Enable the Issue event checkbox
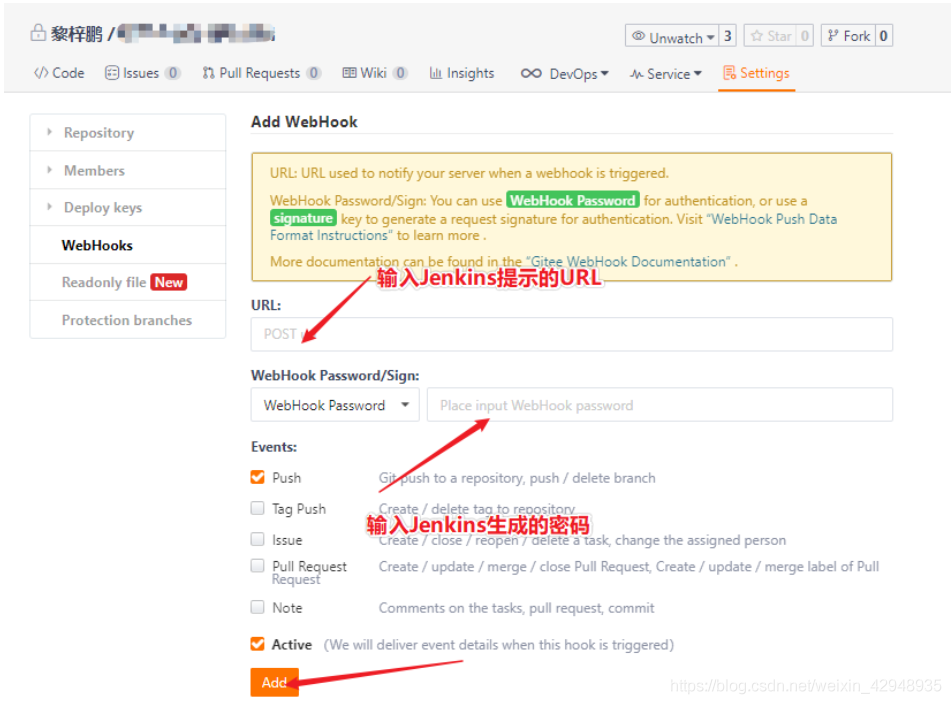Viewport: 951px width, 704px height. click(x=258, y=539)
